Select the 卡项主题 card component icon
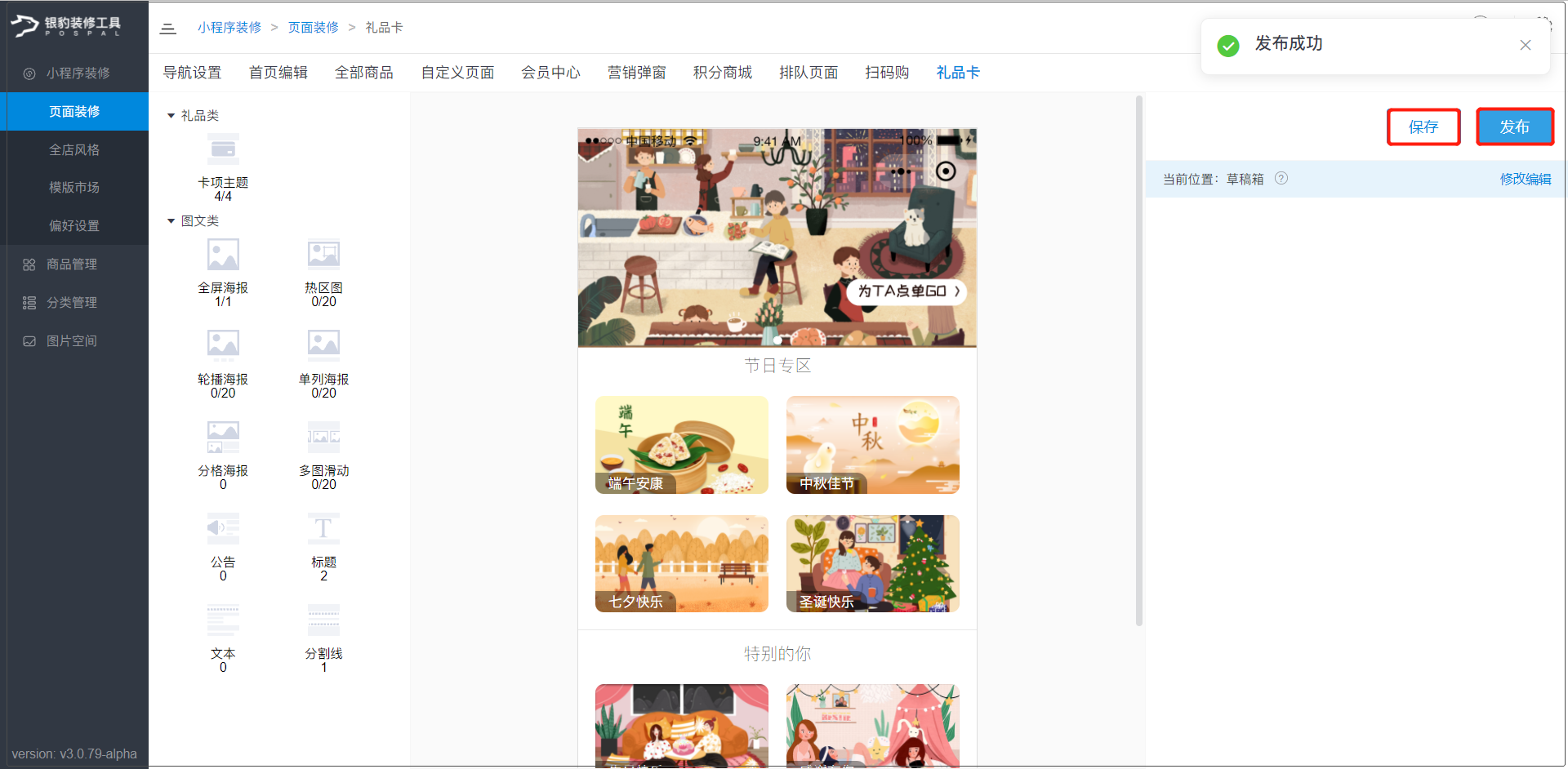 [x=223, y=149]
